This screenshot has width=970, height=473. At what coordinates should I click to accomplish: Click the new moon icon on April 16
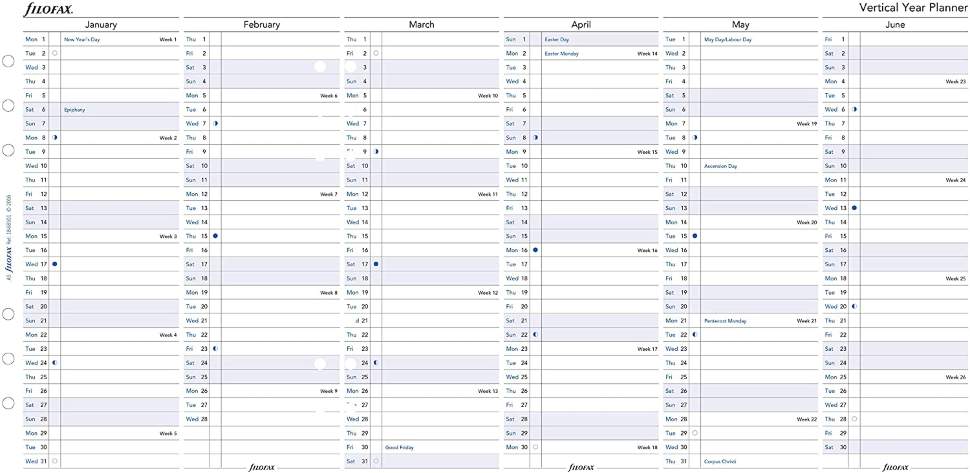[536, 250]
